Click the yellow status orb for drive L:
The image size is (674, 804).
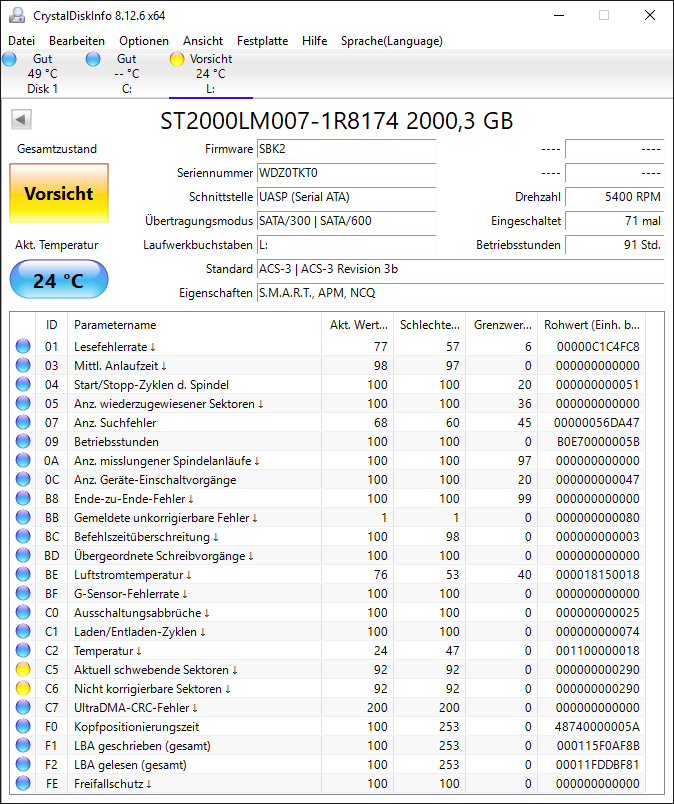176,59
